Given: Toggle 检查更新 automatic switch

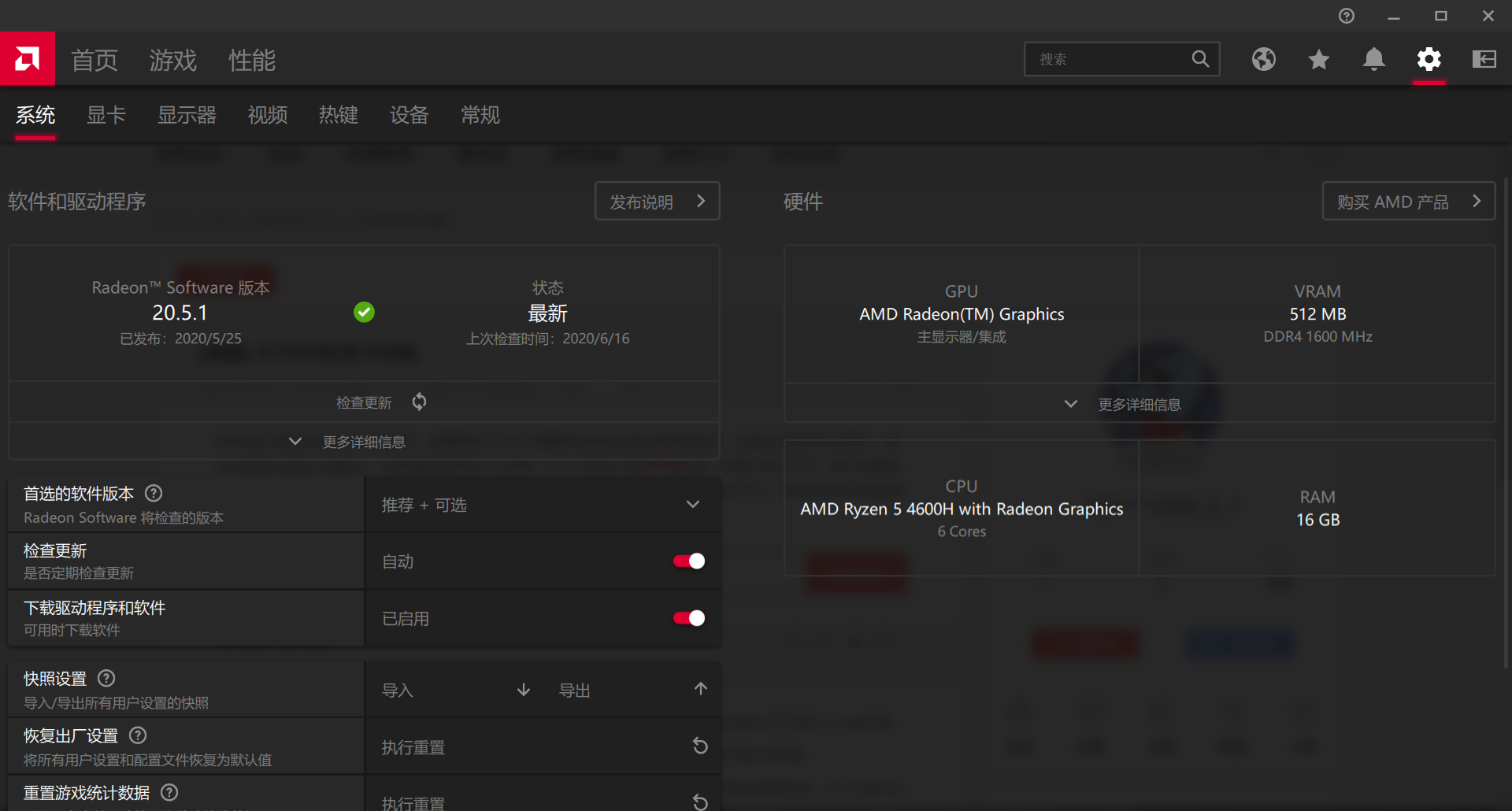Looking at the screenshot, I should click(x=689, y=561).
